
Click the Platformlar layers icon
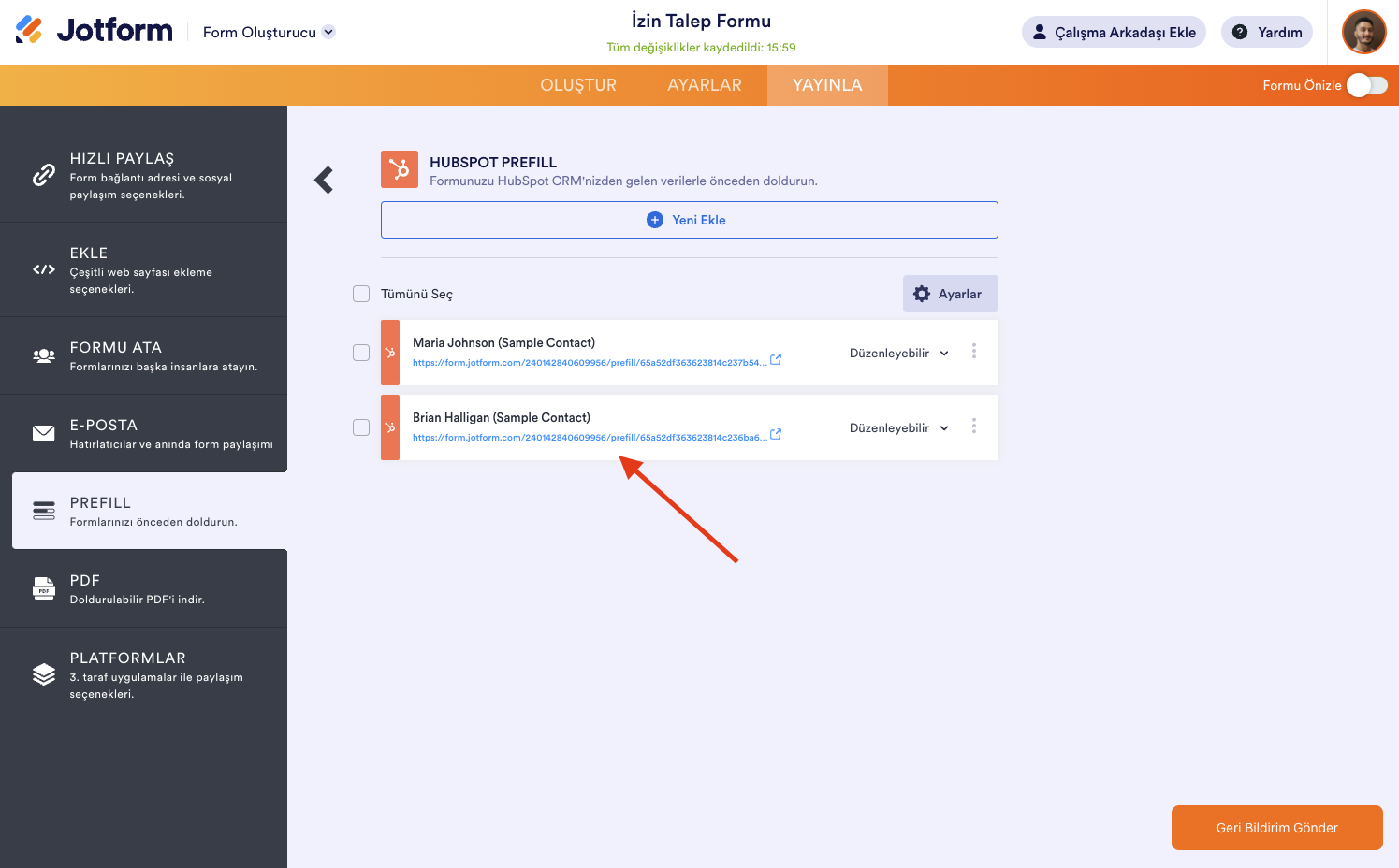(x=44, y=674)
